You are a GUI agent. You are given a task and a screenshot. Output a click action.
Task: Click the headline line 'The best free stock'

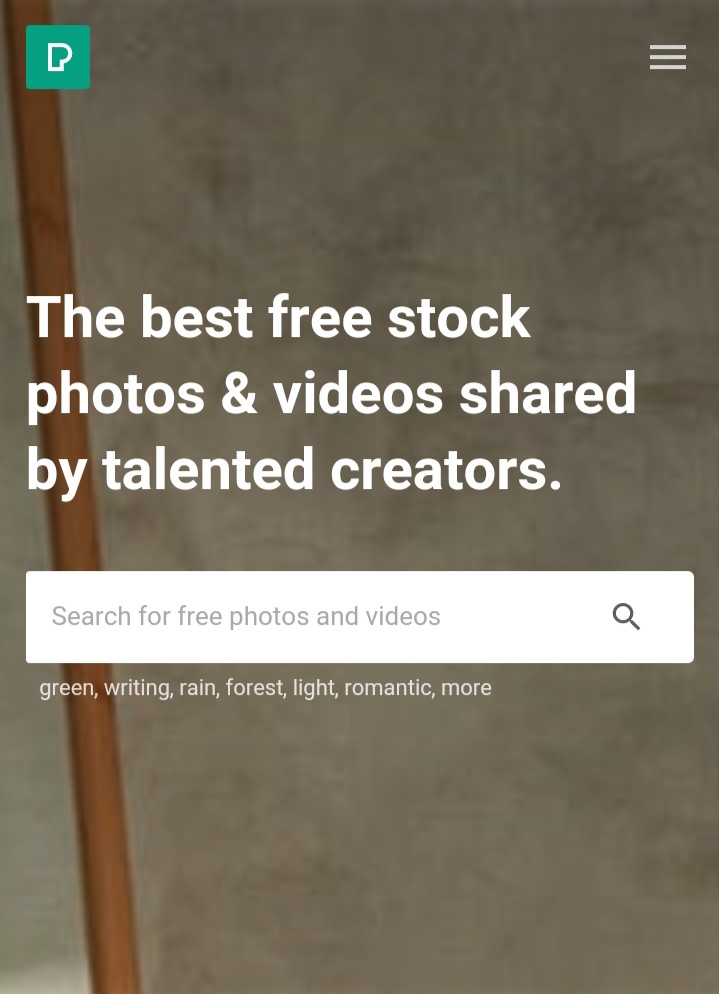[278, 317]
